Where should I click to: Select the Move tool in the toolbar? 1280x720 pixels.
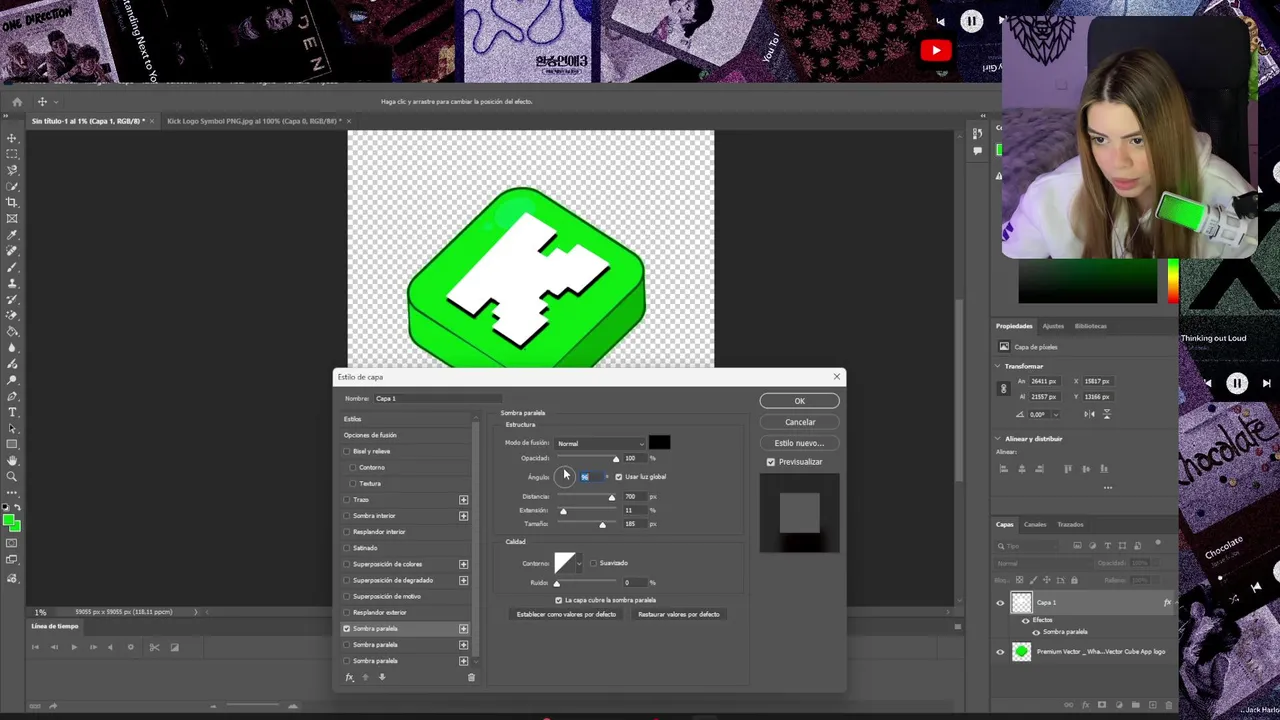(x=12, y=138)
